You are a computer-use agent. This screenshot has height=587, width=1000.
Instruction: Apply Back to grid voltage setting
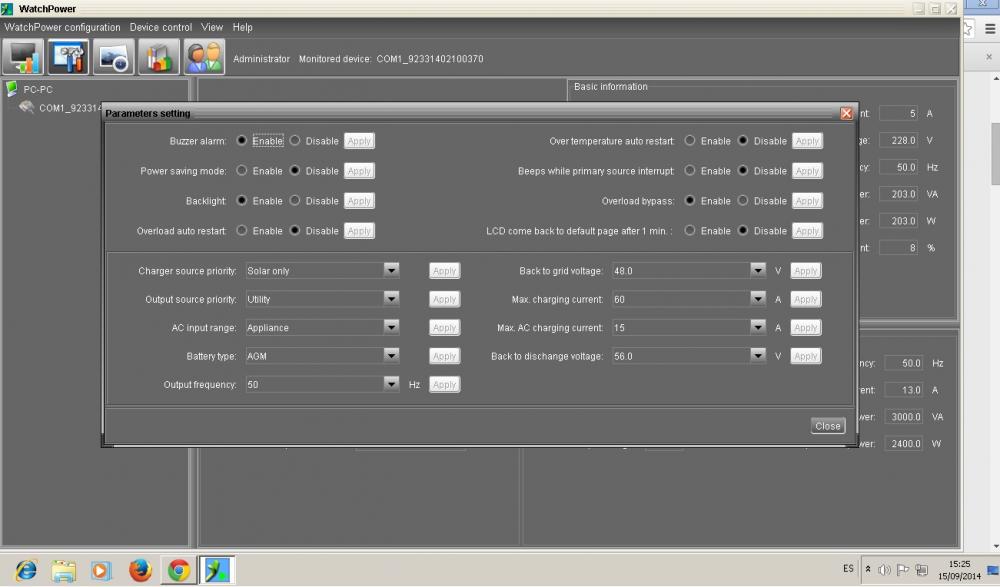click(805, 271)
